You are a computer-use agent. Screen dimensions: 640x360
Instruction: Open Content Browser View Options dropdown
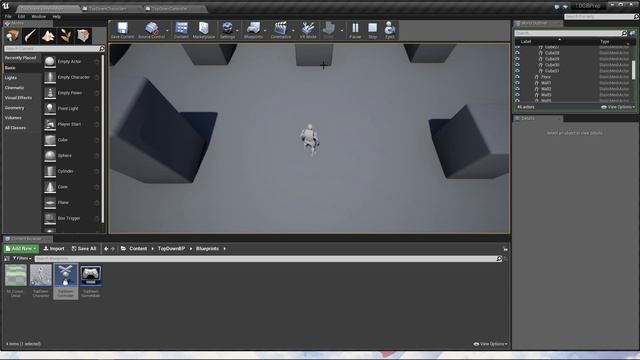[490, 344]
